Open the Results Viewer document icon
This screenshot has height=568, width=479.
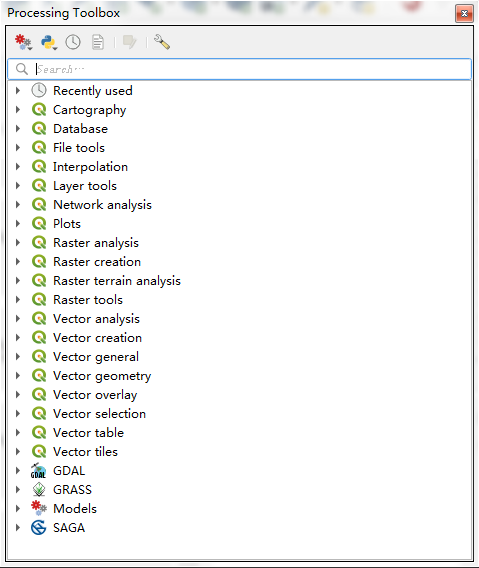pyautogui.click(x=97, y=42)
